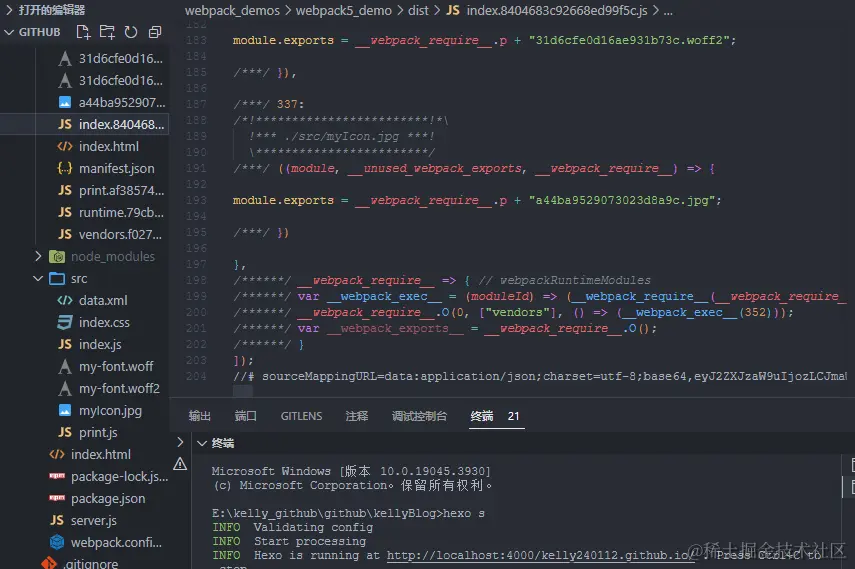855x569 pixels.
Task: Click editor line number 204
Action: [x=196, y=376]
